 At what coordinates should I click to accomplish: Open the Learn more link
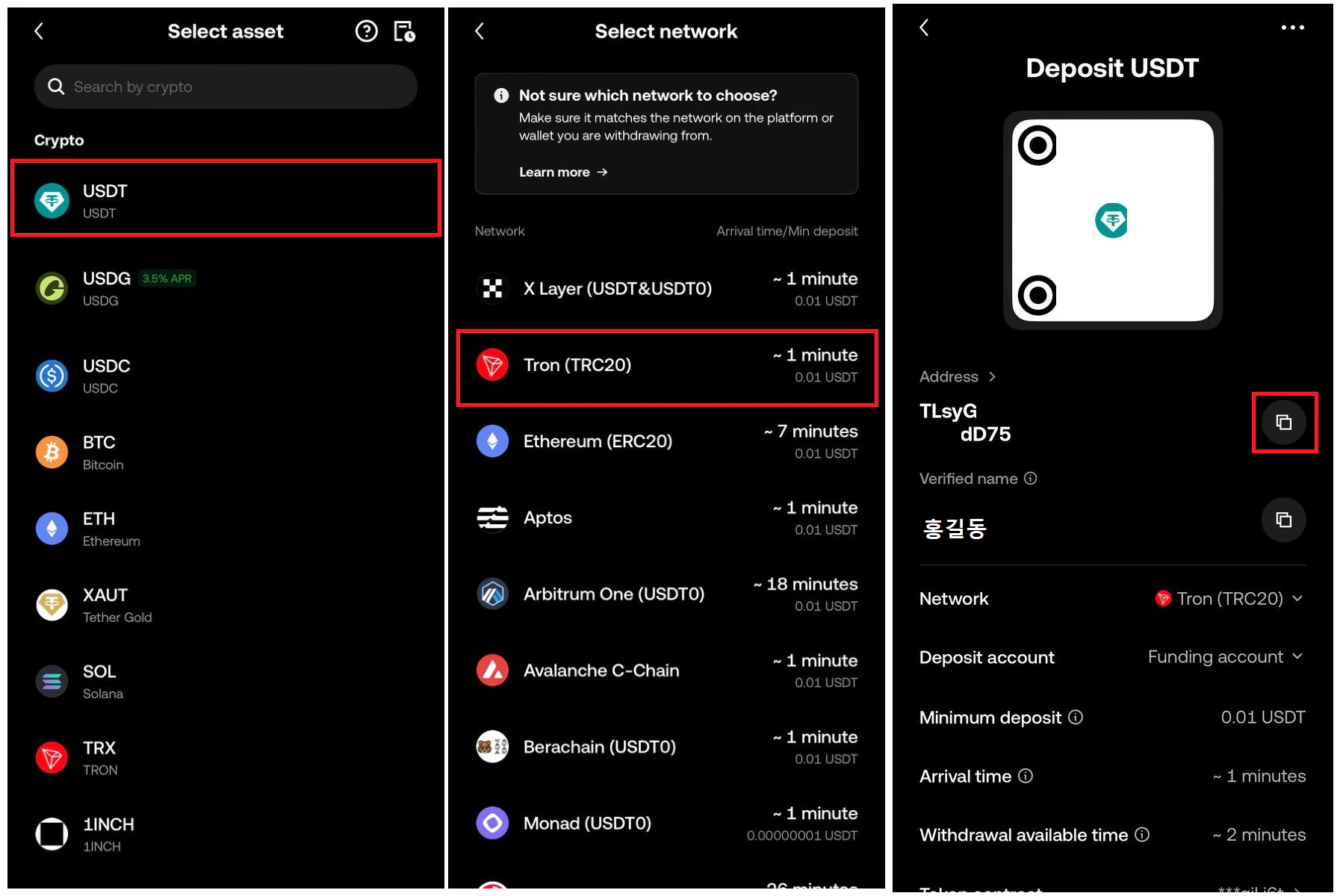[563, 172]
